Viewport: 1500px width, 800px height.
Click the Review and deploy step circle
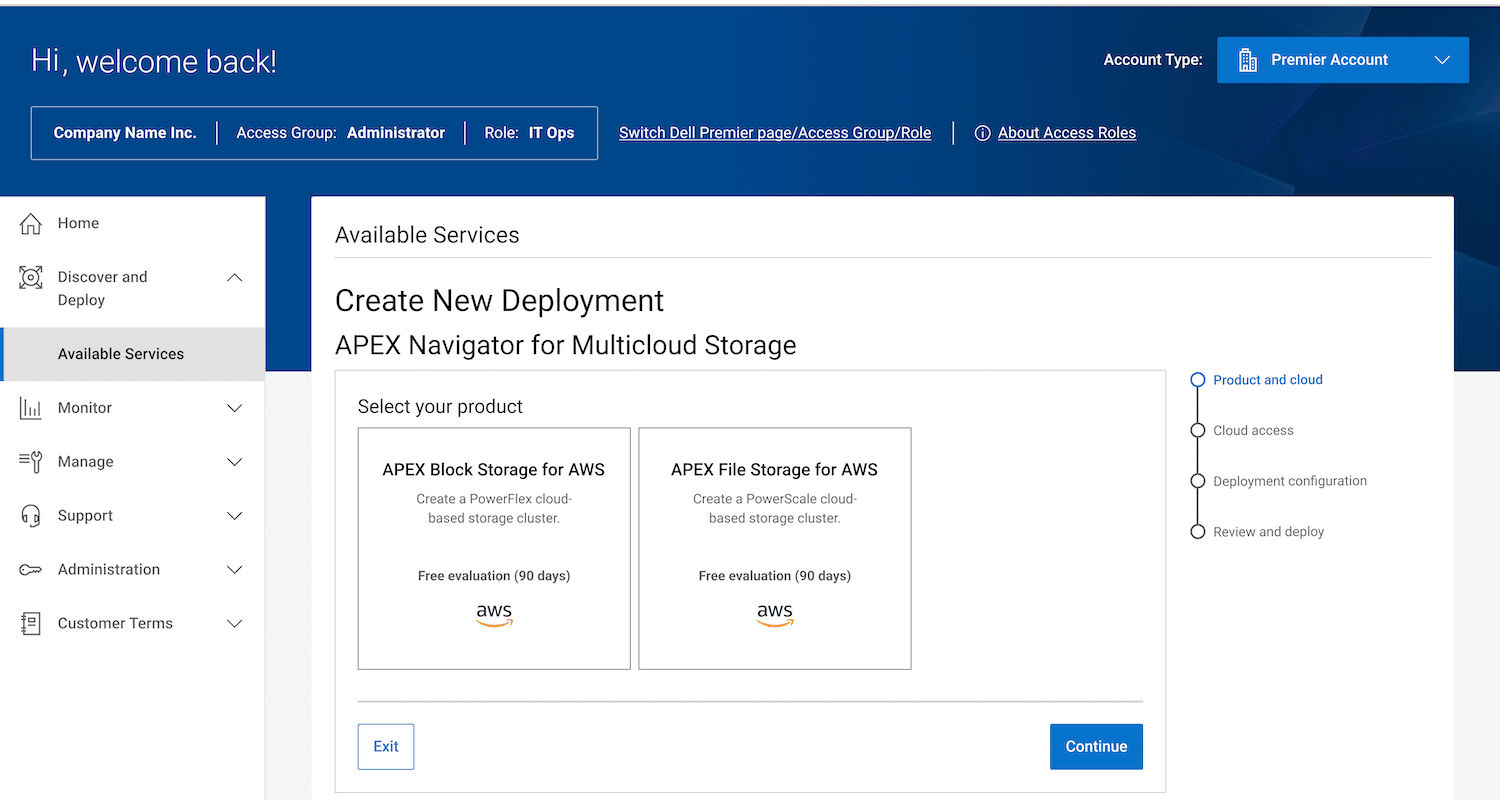[x=1197, y=532]
